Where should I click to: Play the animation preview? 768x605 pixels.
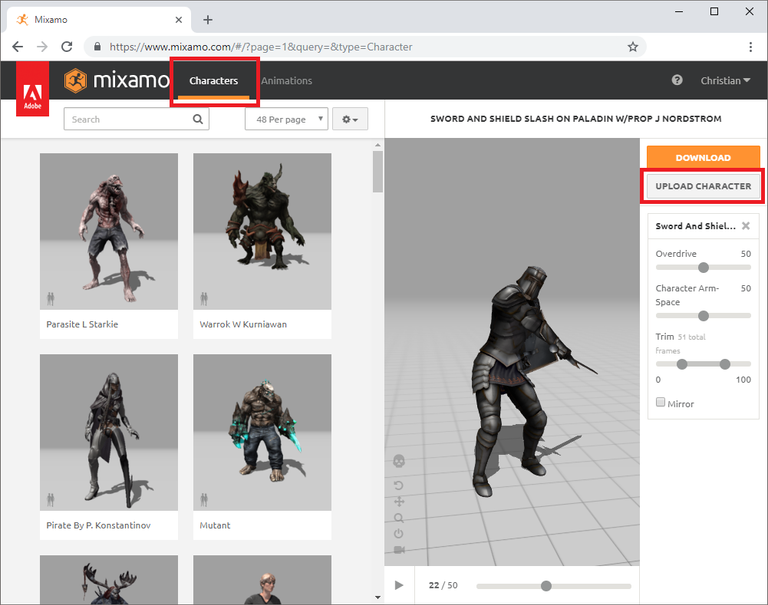coord(399,585)
